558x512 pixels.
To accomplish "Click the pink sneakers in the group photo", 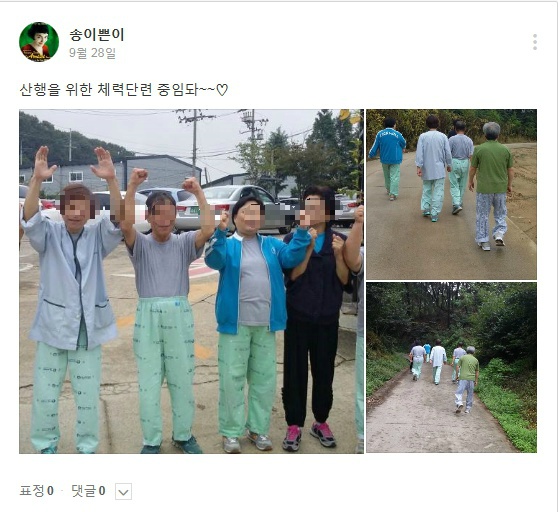I will pyautogui.click(x=309, y=436).
